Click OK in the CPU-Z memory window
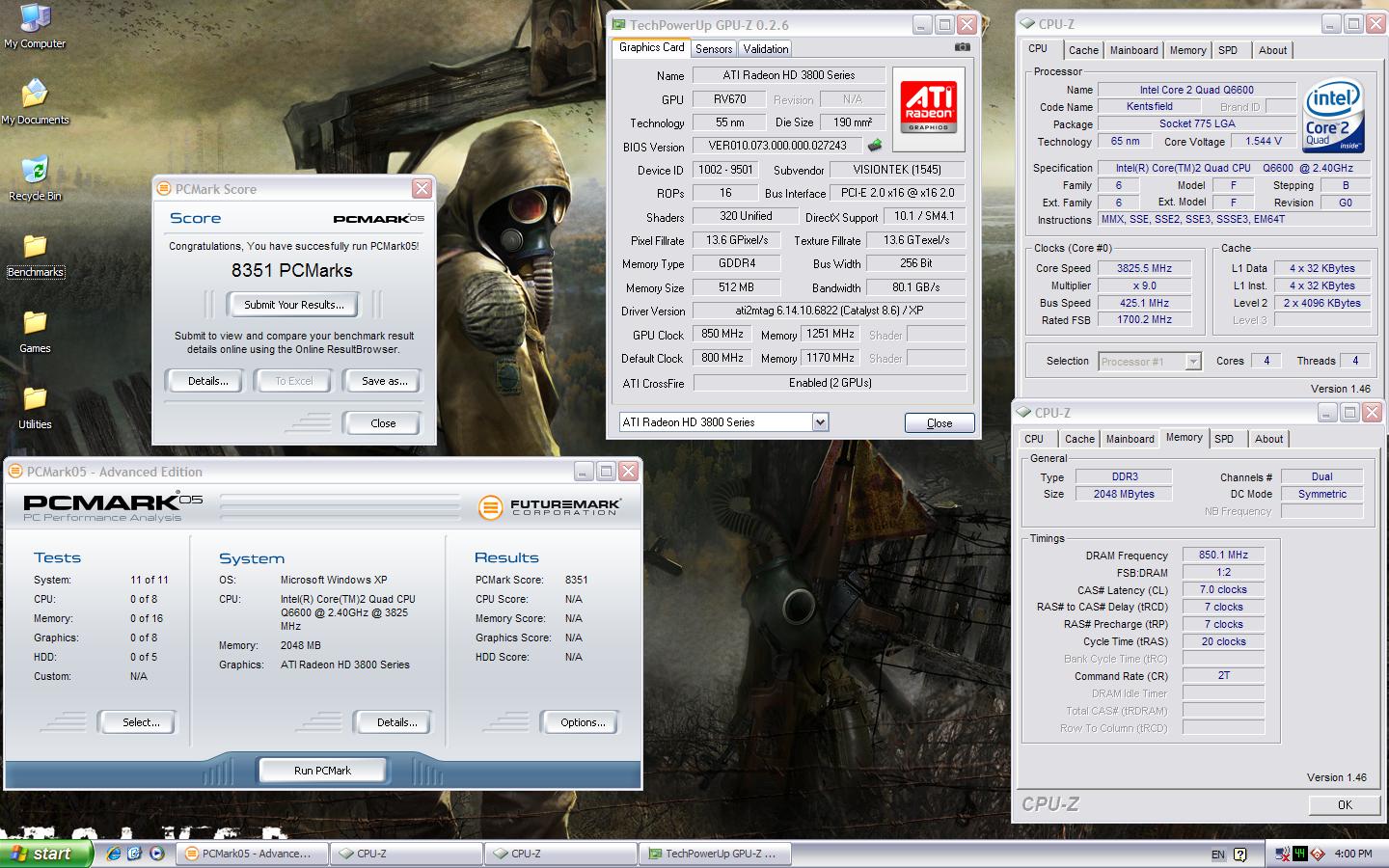The width and height of the screenshot is (1389, 868). point(1345,805)
